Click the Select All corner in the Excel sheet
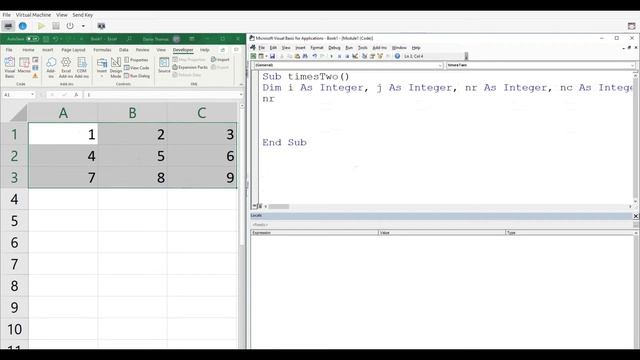 click(x=14, y=113)
